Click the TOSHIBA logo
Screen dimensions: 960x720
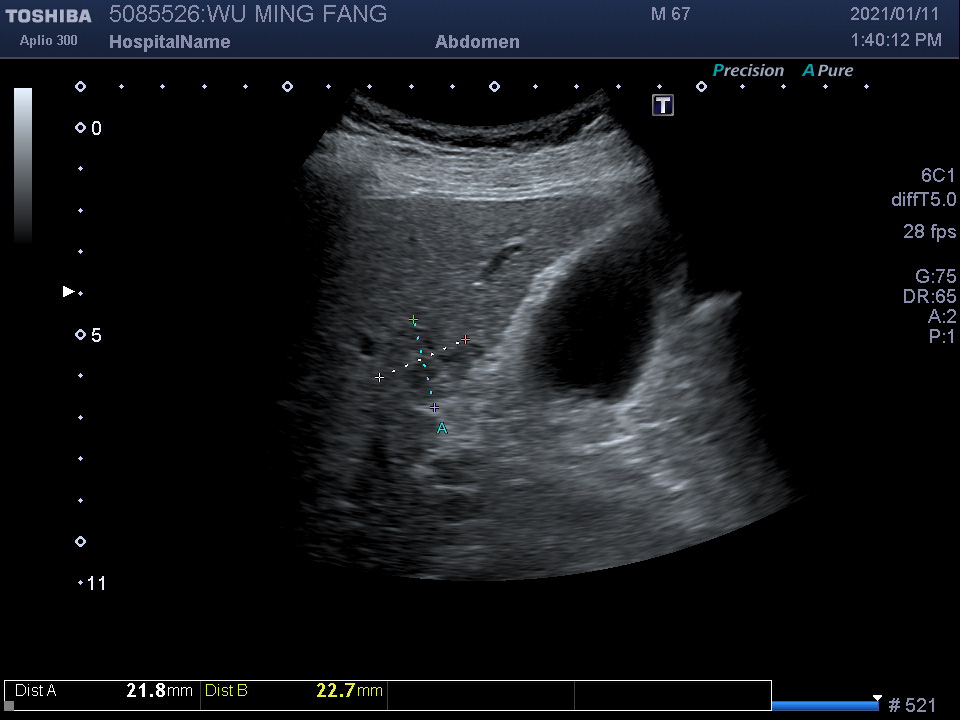tap(48, 16)
